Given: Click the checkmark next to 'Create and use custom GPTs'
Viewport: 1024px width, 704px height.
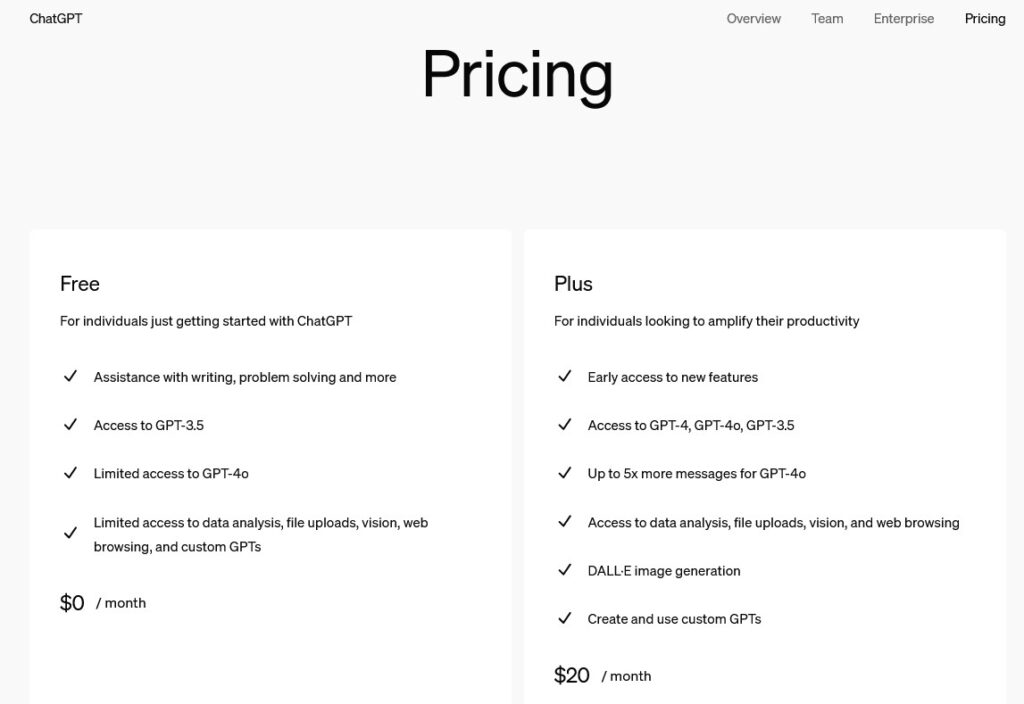Looking at the screenshot, I should coord(564,619).
